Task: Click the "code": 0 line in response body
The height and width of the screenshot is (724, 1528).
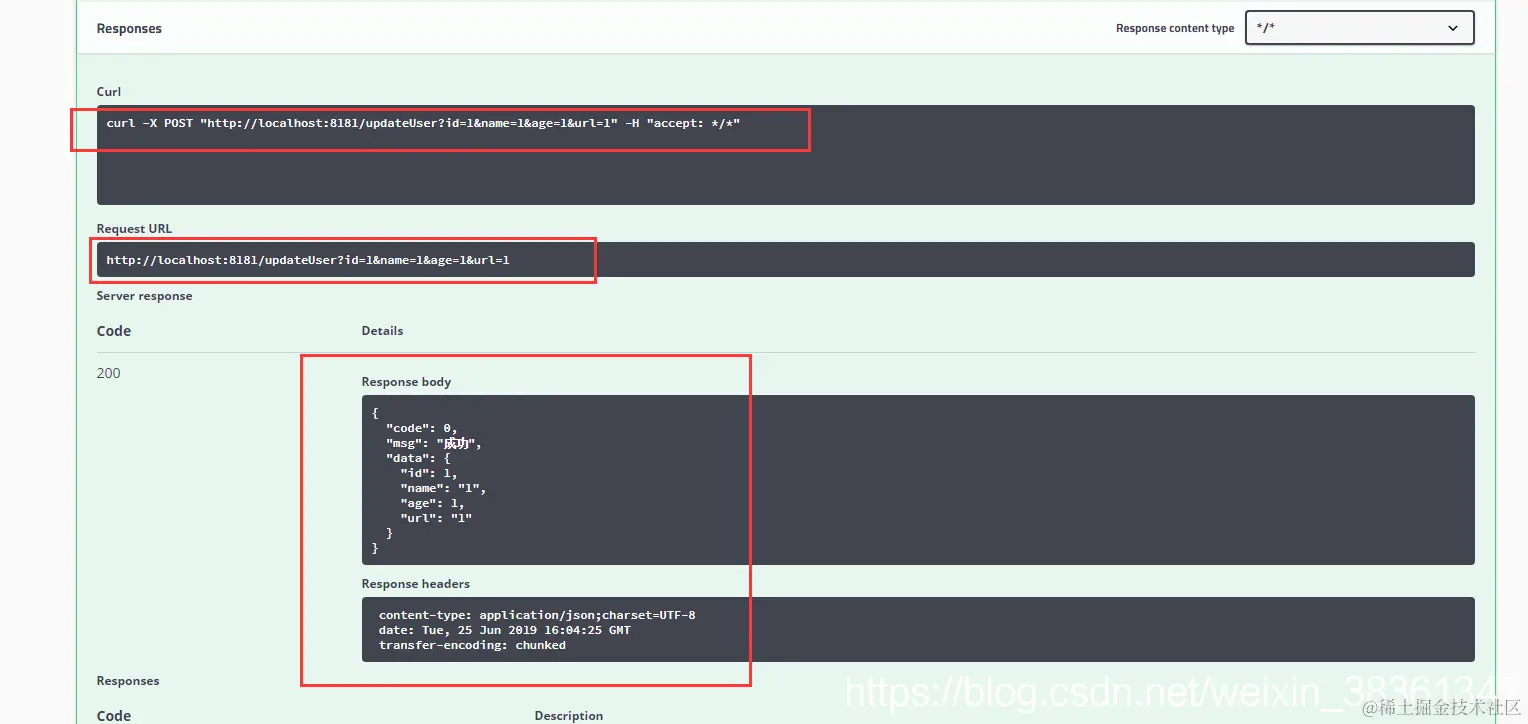Action: coord(421,428)
